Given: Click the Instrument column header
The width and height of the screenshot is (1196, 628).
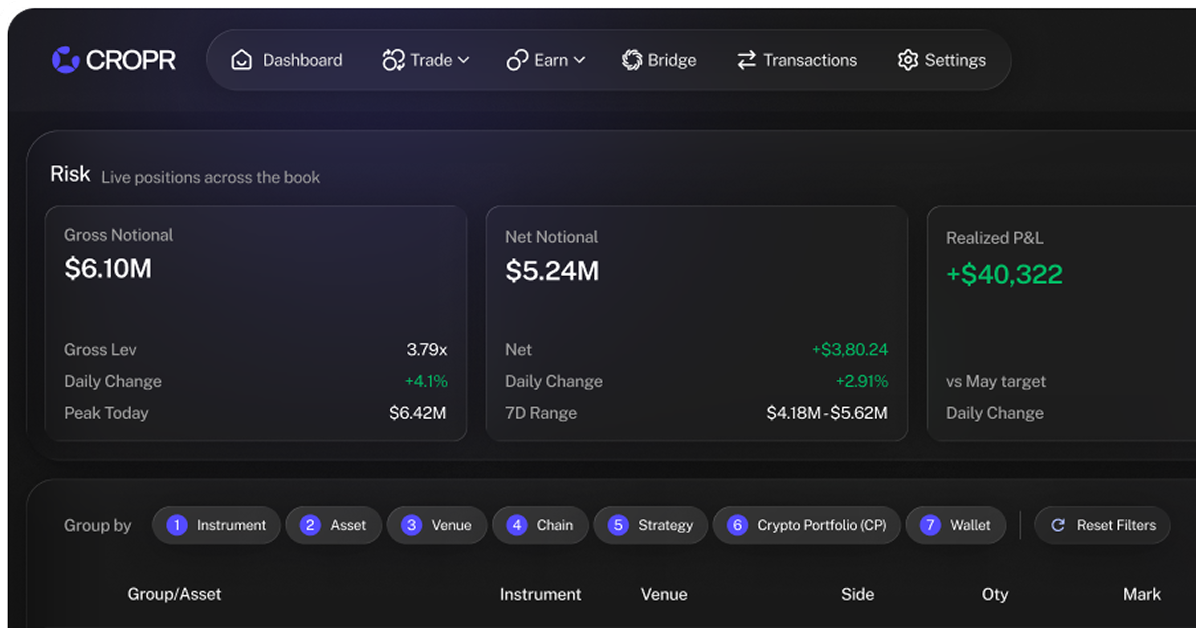Looking at the screenshot, I should [x=540, y=594].
